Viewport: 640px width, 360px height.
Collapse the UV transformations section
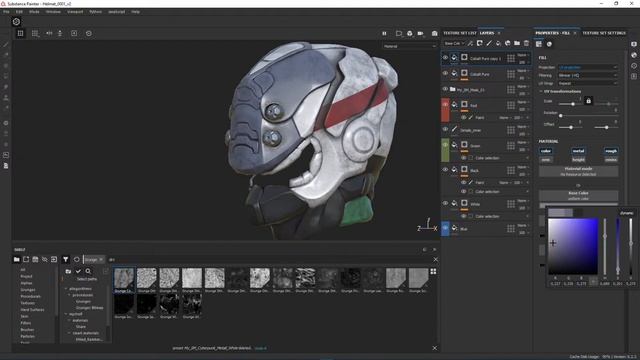541,91
